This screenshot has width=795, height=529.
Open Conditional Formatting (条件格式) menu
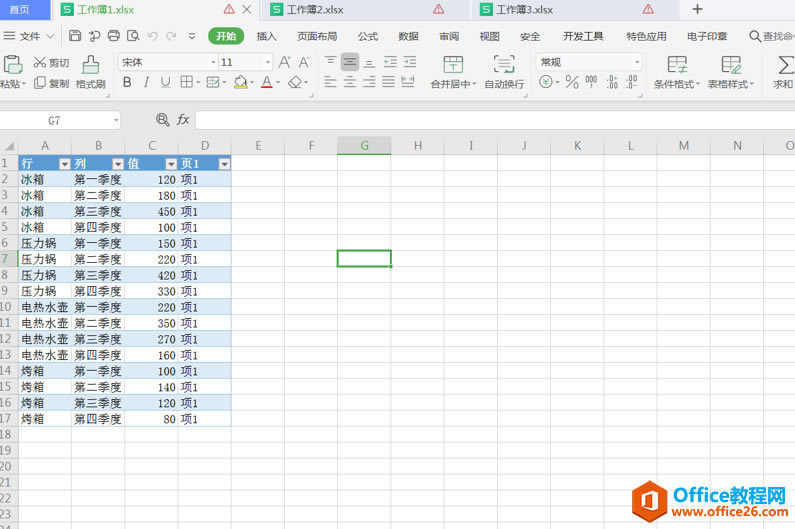point(677,72)
